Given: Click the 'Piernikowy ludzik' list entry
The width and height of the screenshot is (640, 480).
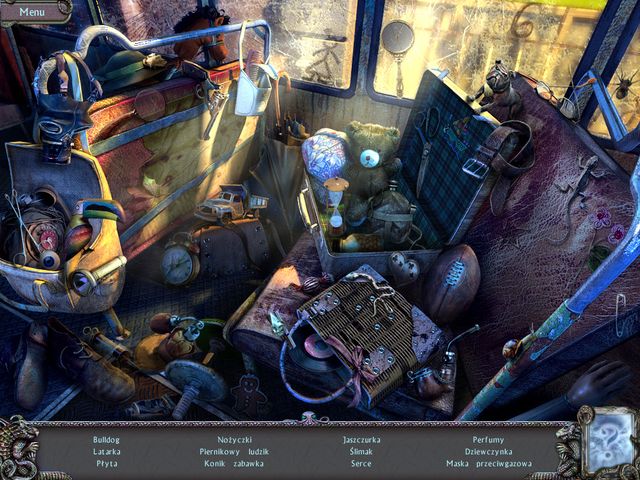Looking at the screenshot, I should point(234,452).
